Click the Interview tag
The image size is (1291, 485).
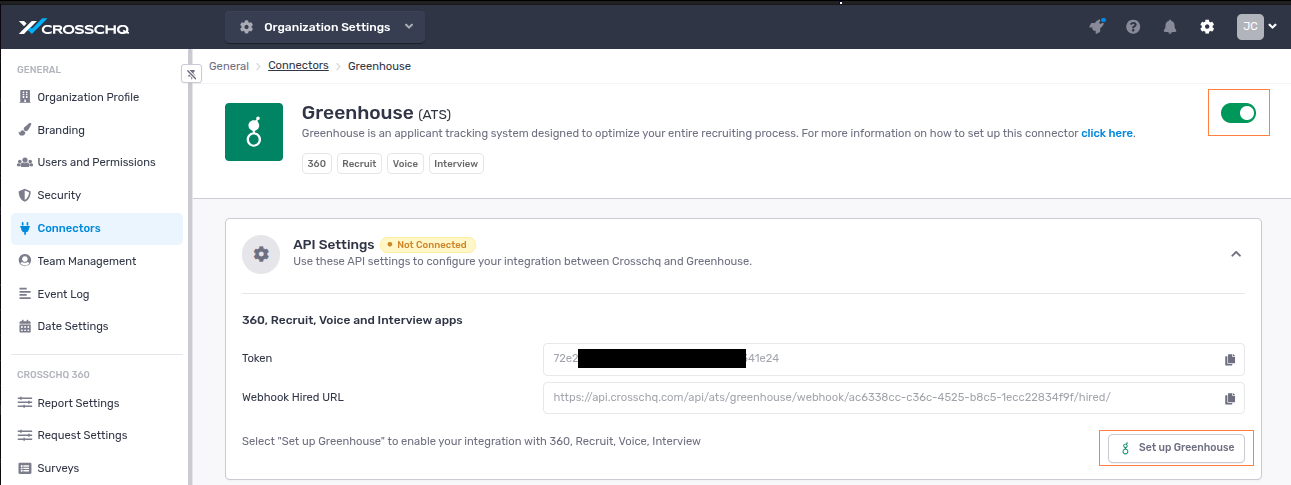pyautogui.click(x=456, y=163)
